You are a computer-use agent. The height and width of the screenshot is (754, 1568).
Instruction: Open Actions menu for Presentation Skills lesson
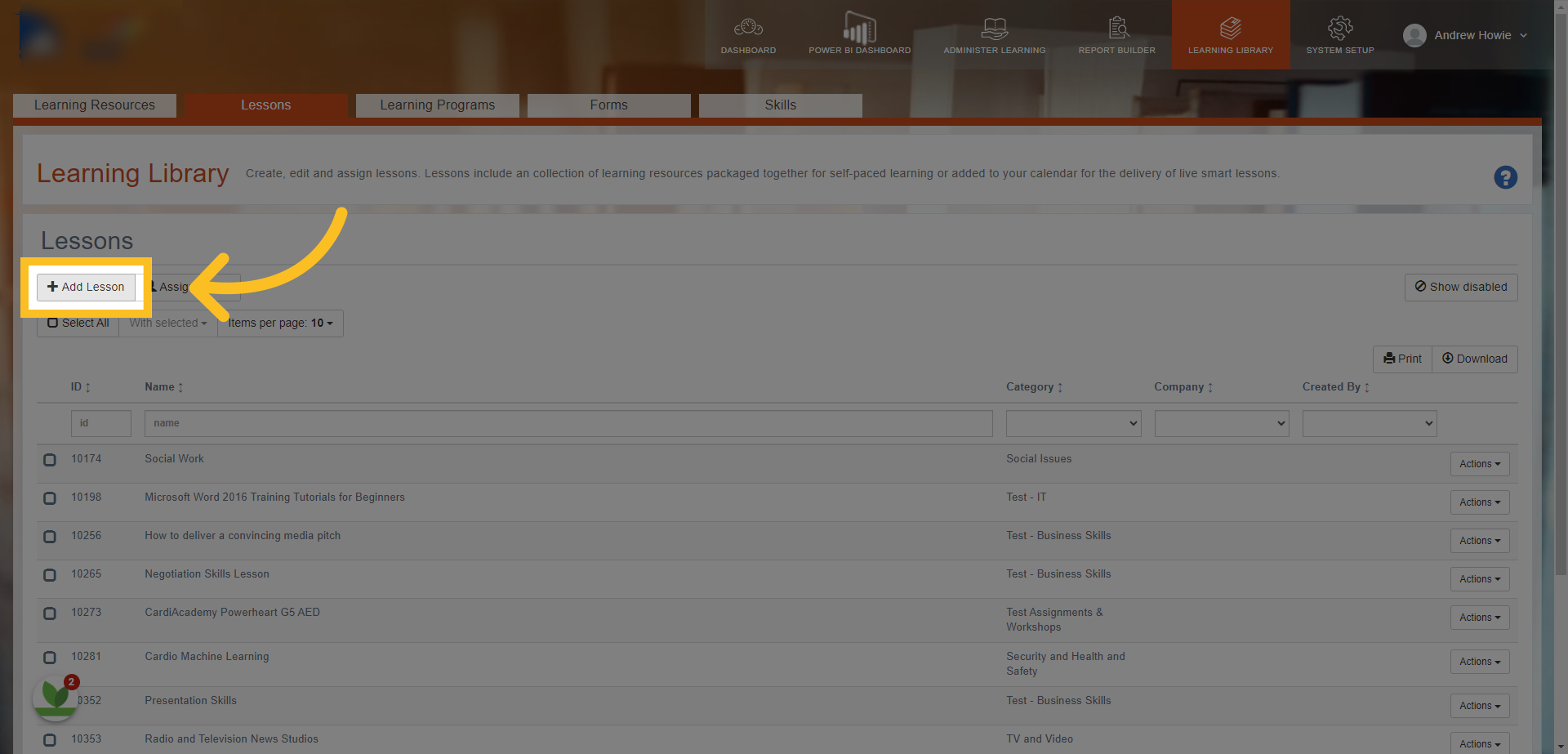(1480, 706)
